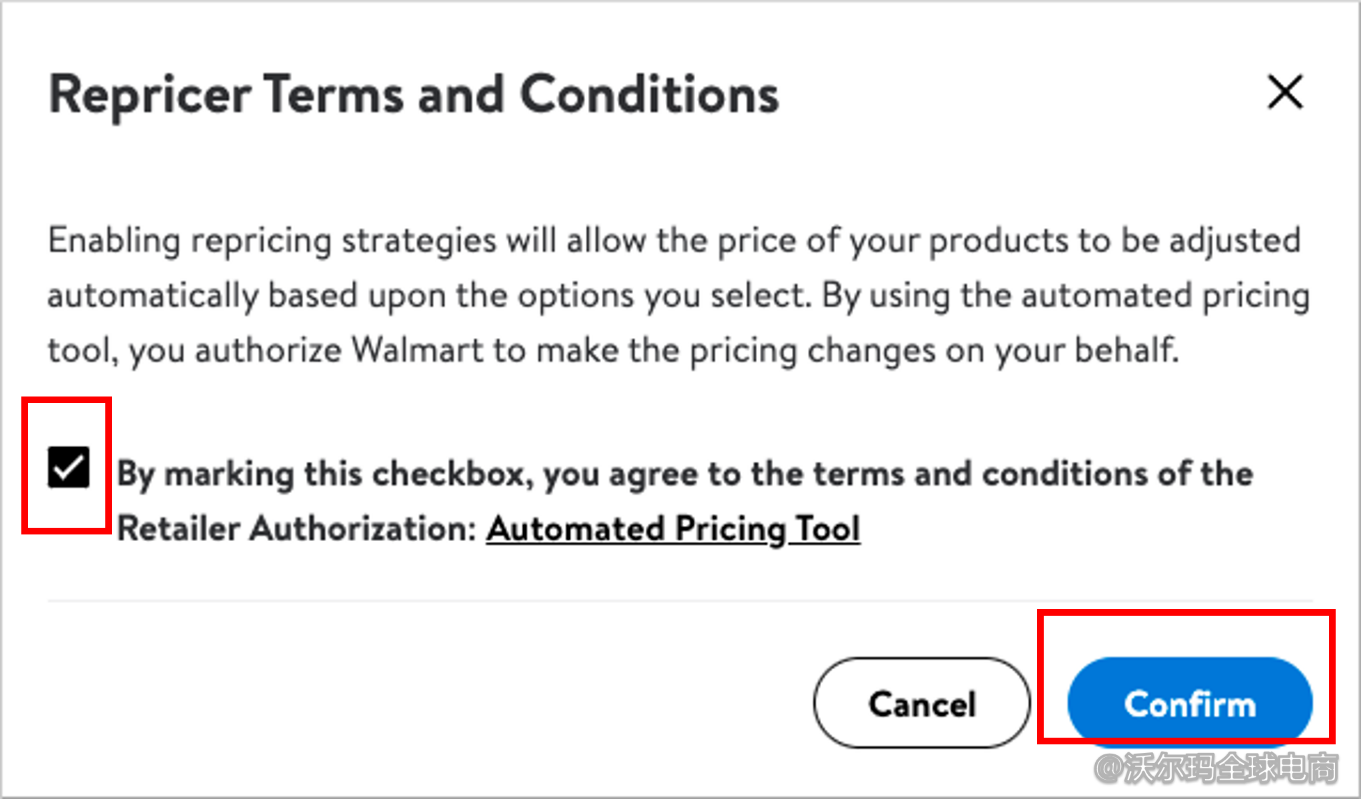Image resolution: width=1361 pixels, height=799 pixels.
Task: Click the paragraph describing repricing strategies
Action: (678, 295)
